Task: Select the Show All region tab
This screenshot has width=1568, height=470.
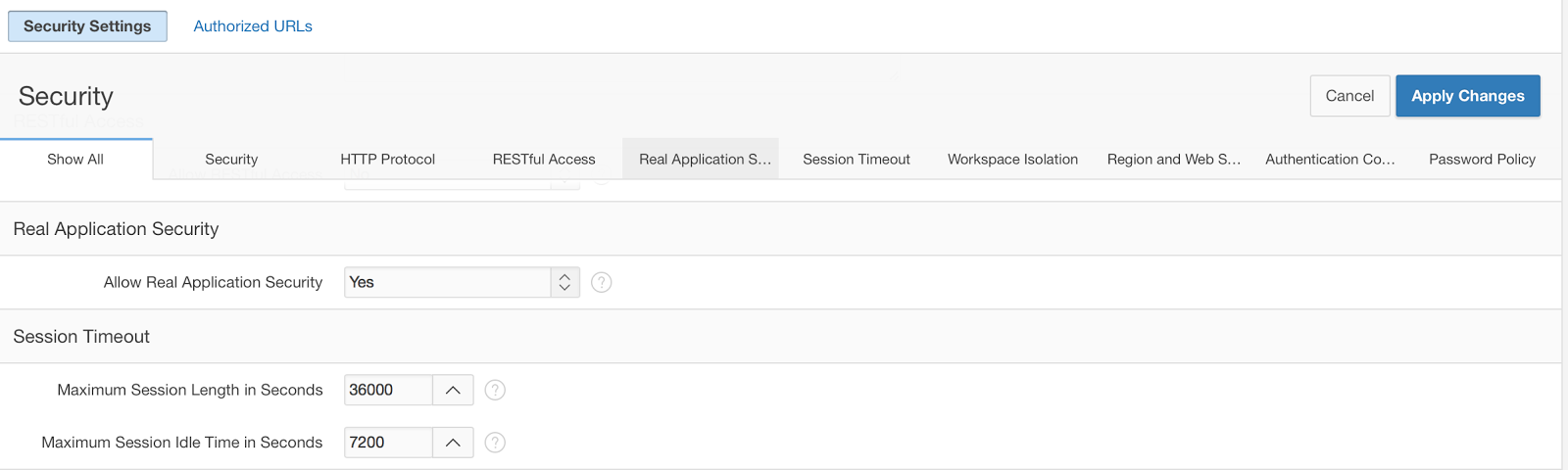Action: tap(75, 159)
